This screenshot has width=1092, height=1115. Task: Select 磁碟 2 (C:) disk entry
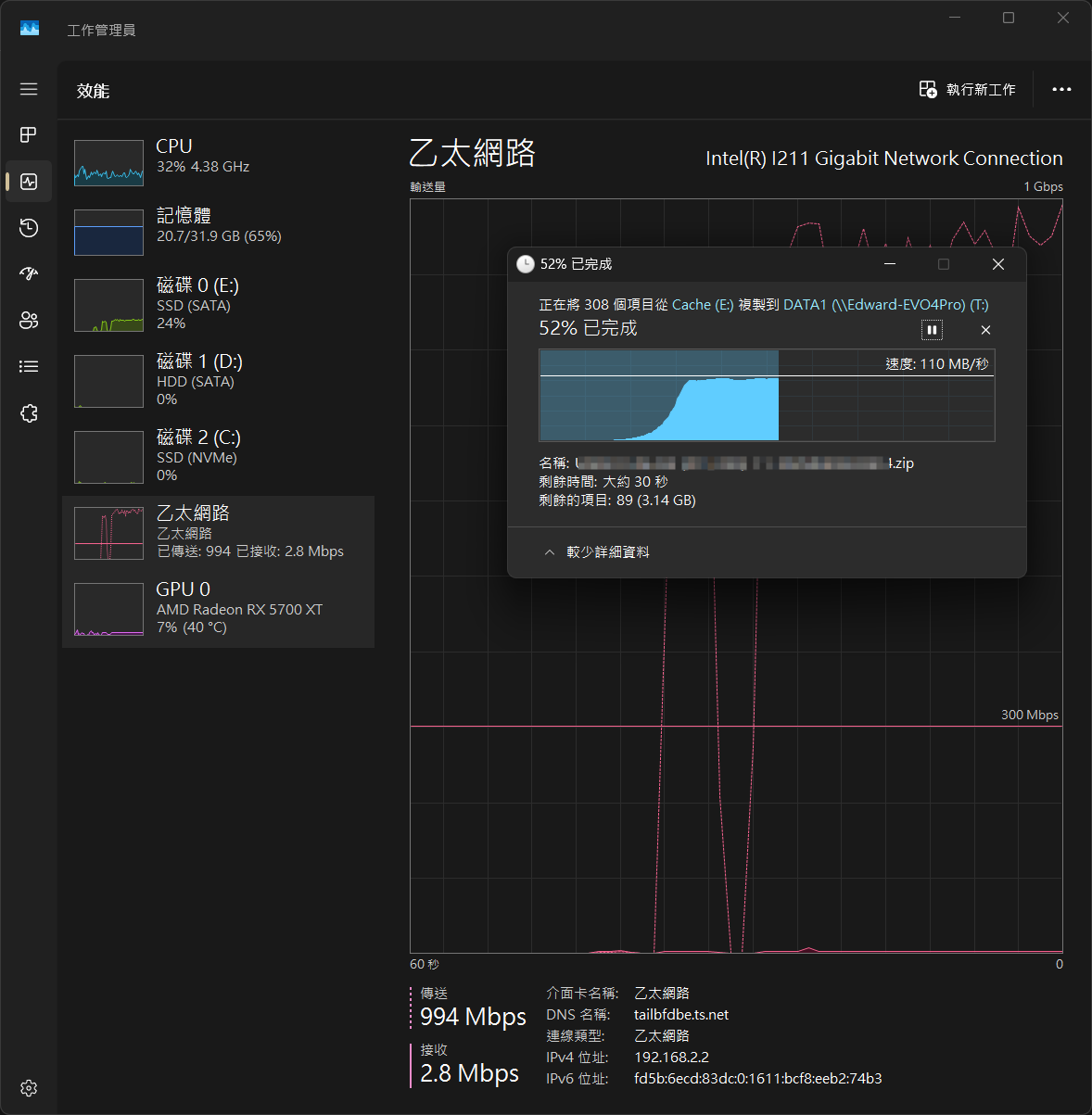point(218,457)
